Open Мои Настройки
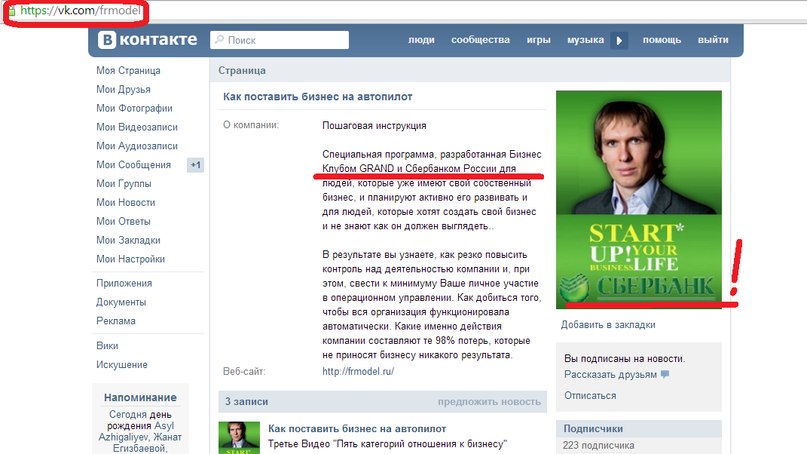 pyautogui.click(x=130, y=259)
